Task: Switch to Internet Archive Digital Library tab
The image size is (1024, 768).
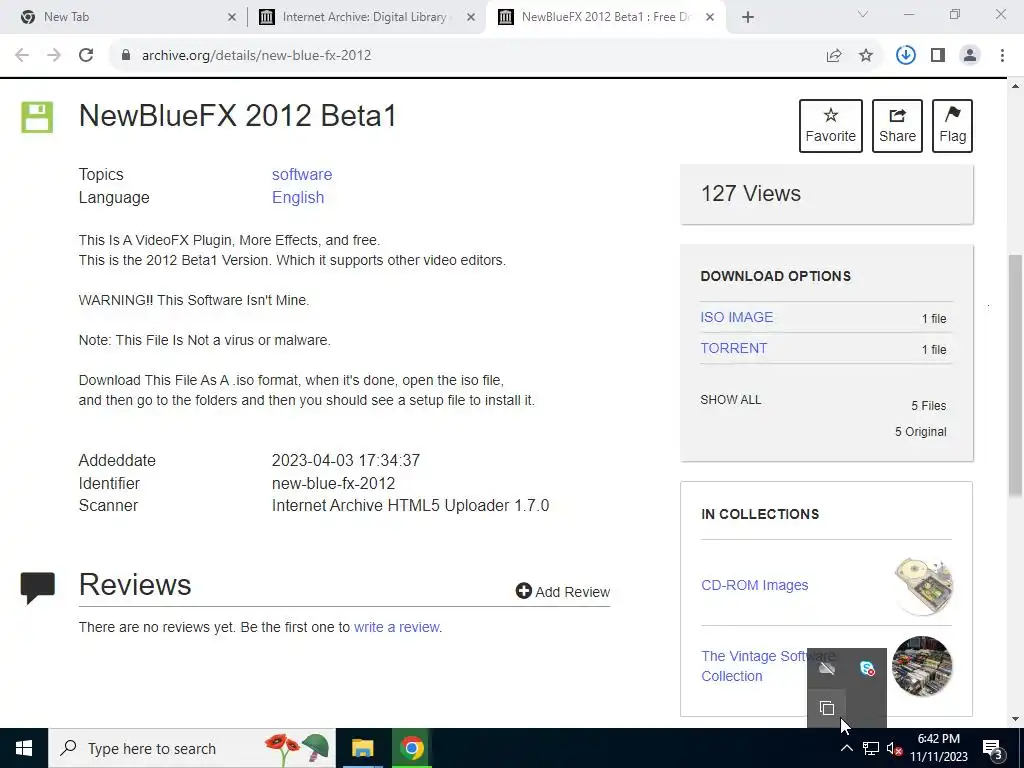Action: (x=366, y=17)
